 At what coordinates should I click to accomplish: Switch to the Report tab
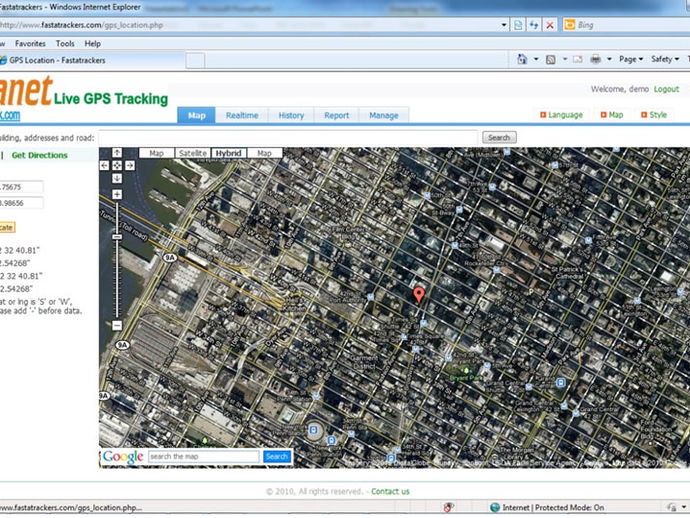point(336,115)
